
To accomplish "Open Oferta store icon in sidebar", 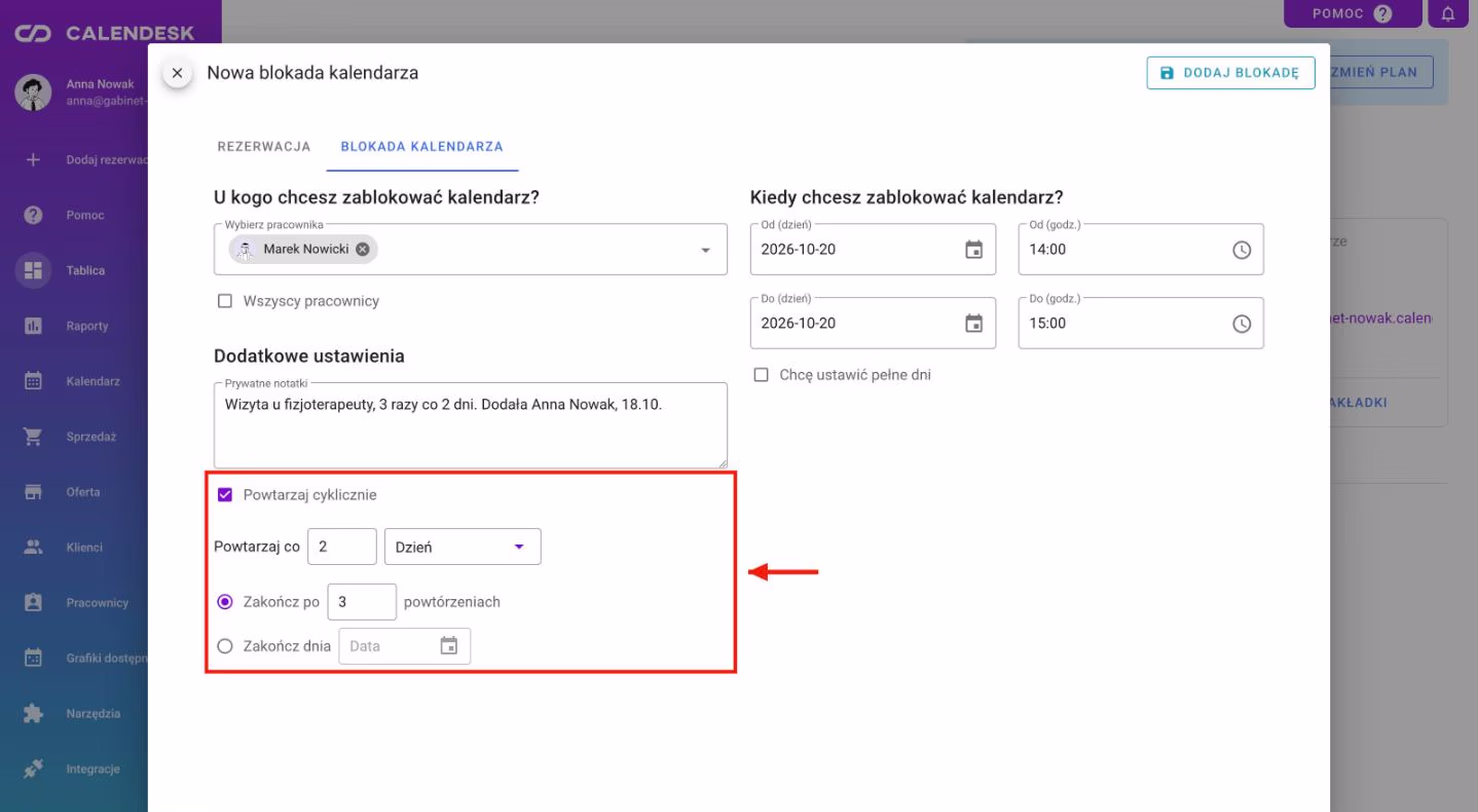I will 33,492.
